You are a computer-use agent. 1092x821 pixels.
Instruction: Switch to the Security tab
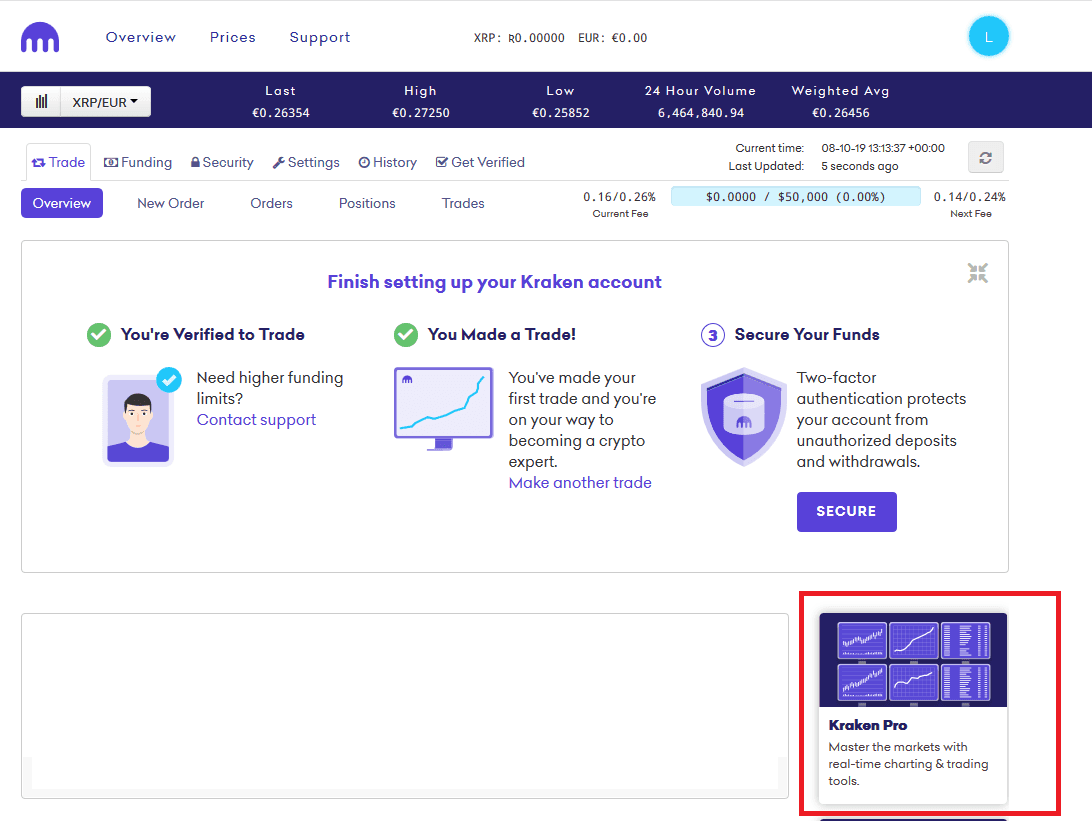pyautogui.click(x=222, y=162)
